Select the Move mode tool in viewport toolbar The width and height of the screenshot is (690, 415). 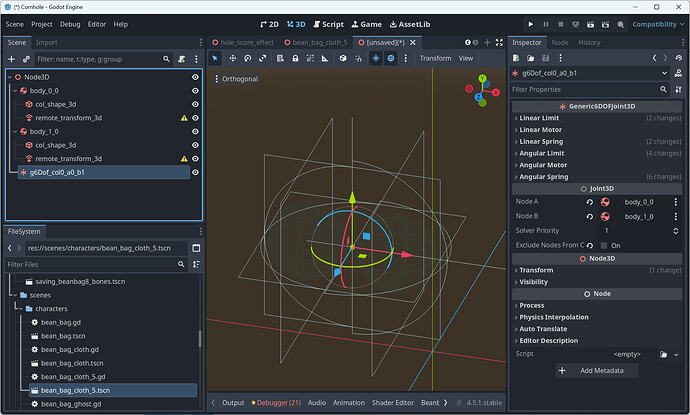[x=233, y=58]
